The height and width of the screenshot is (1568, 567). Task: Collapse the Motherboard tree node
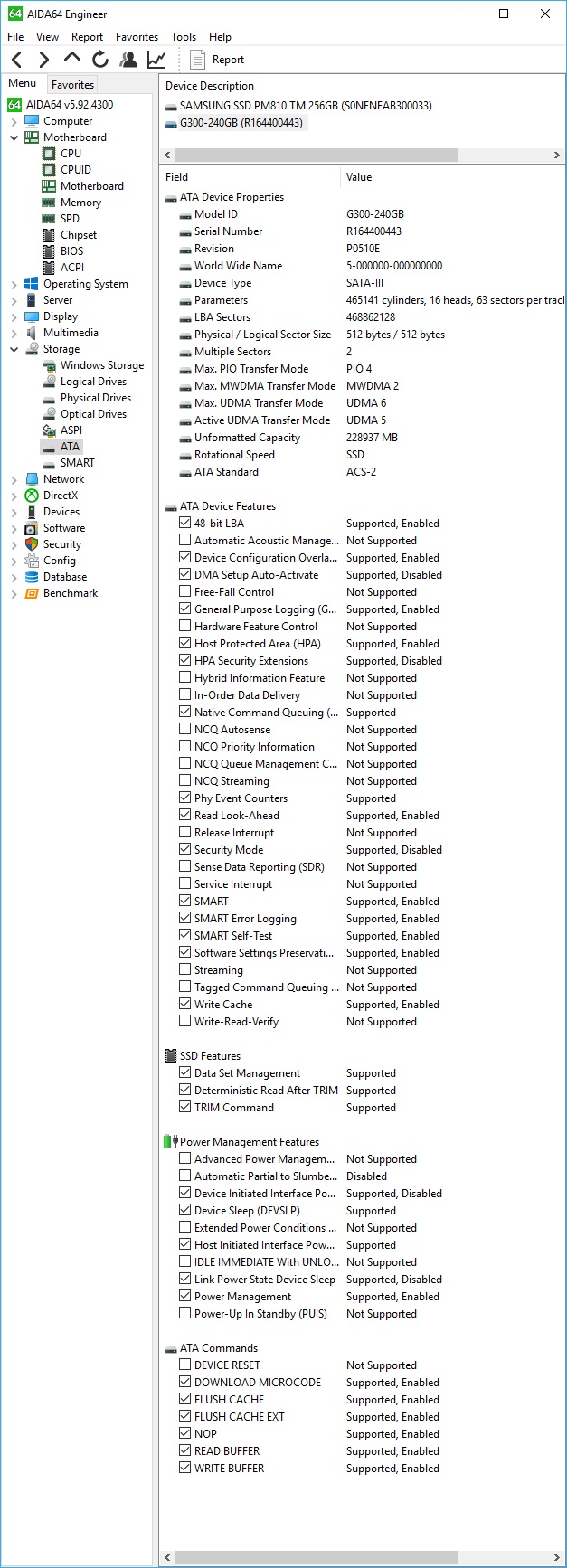[14, 137]
